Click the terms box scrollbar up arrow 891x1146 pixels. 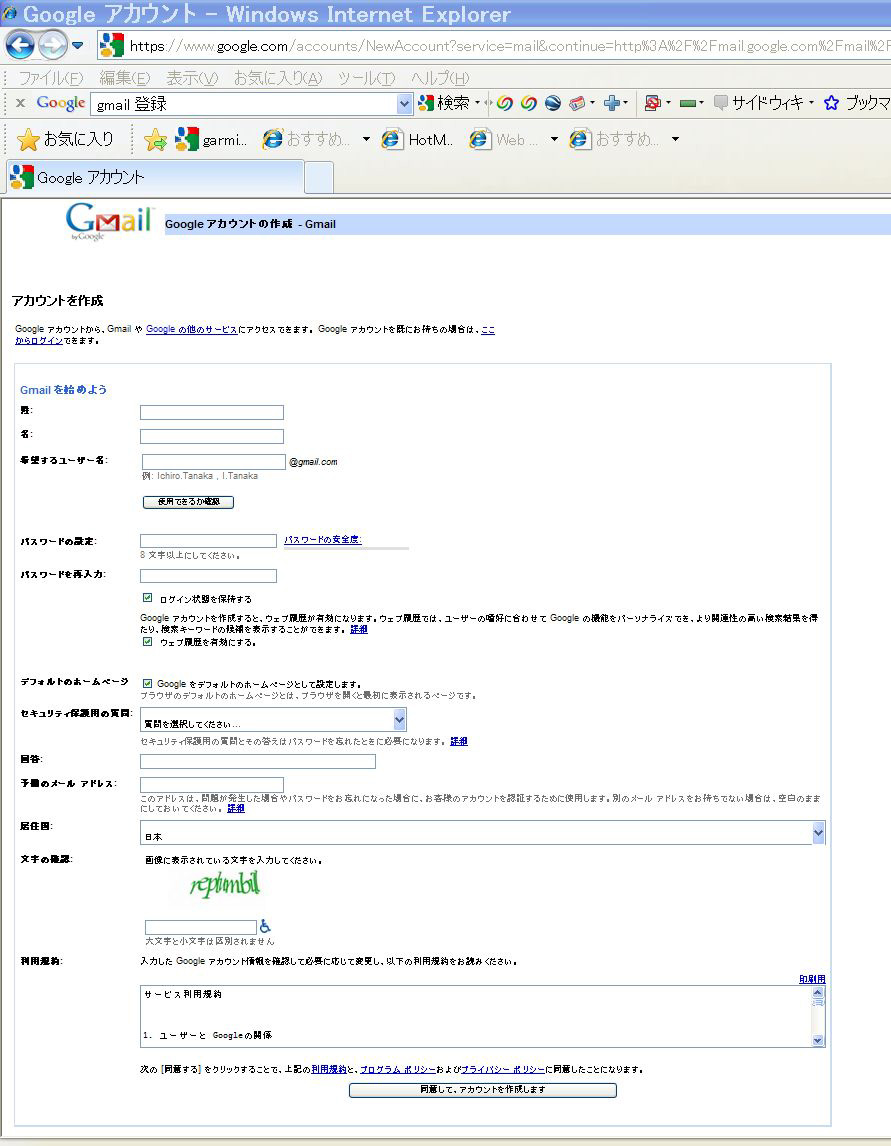coord(818,993)
